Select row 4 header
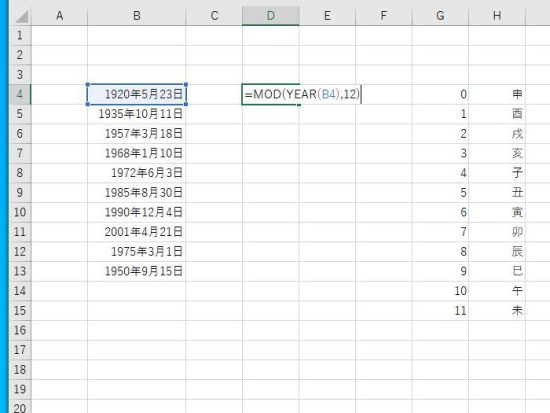 coord(20,94)
